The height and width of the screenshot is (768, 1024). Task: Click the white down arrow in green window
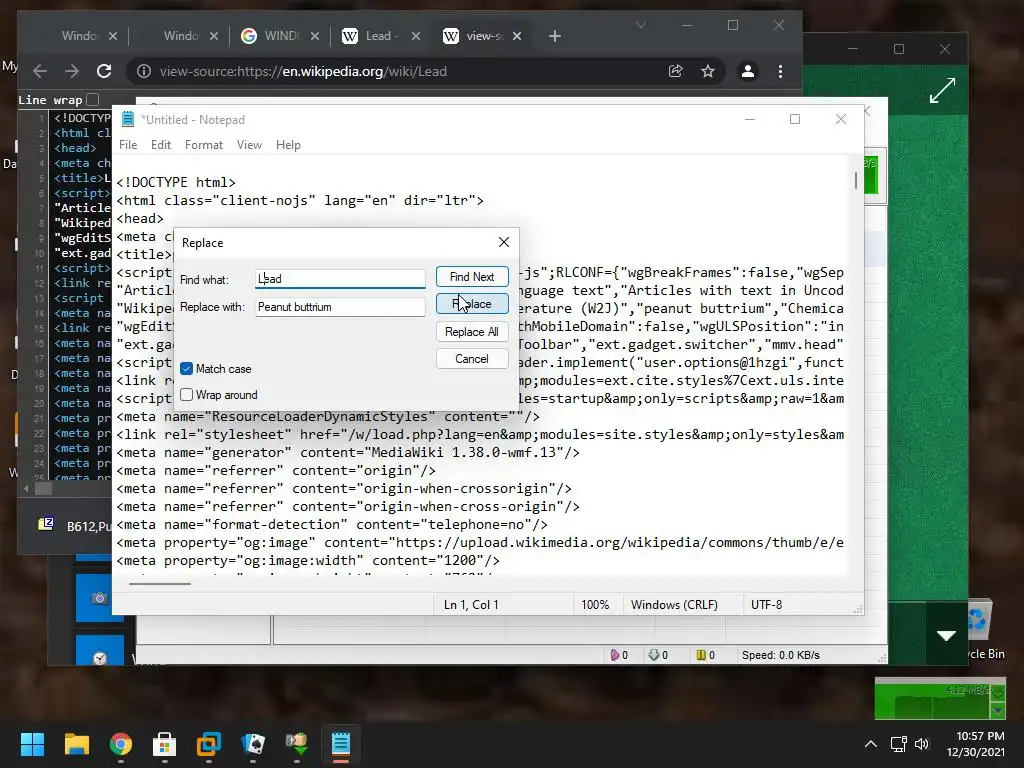click(x=946, y=635)
